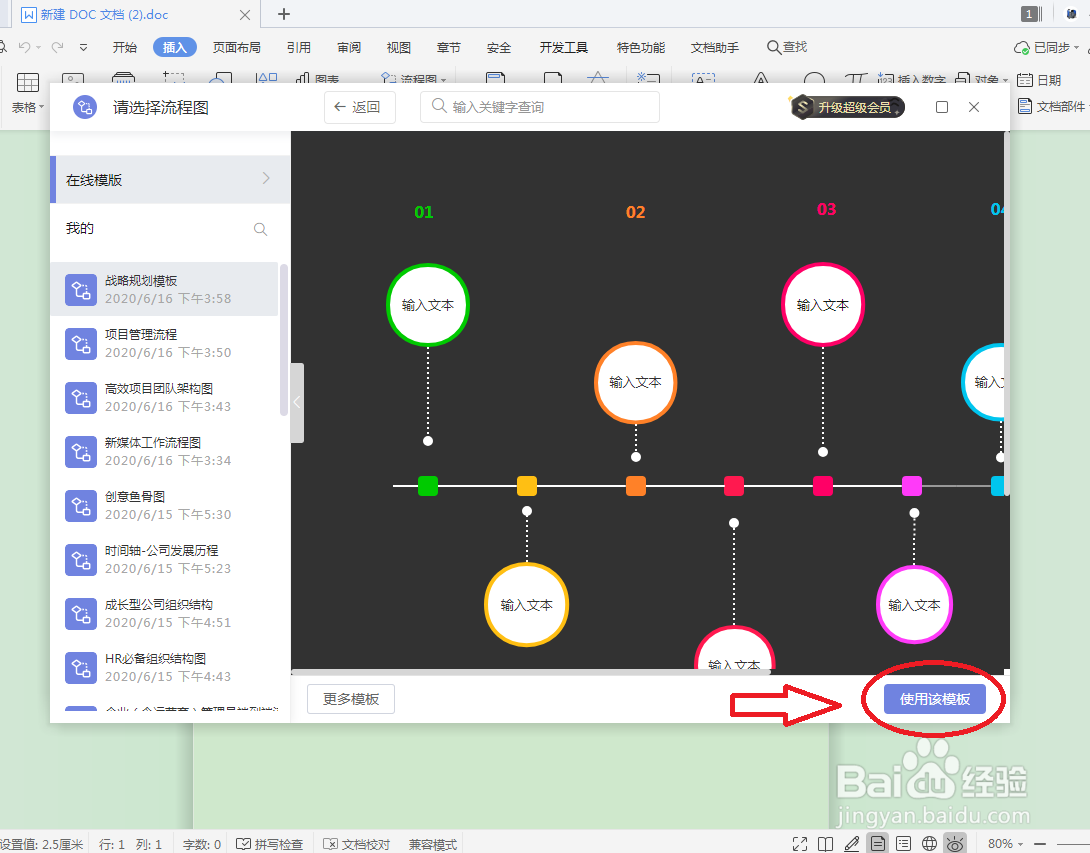Click the icon of 创意鱼骨图 item
The height and width of the screenshot is (853, 1090).
coord(81,505)
